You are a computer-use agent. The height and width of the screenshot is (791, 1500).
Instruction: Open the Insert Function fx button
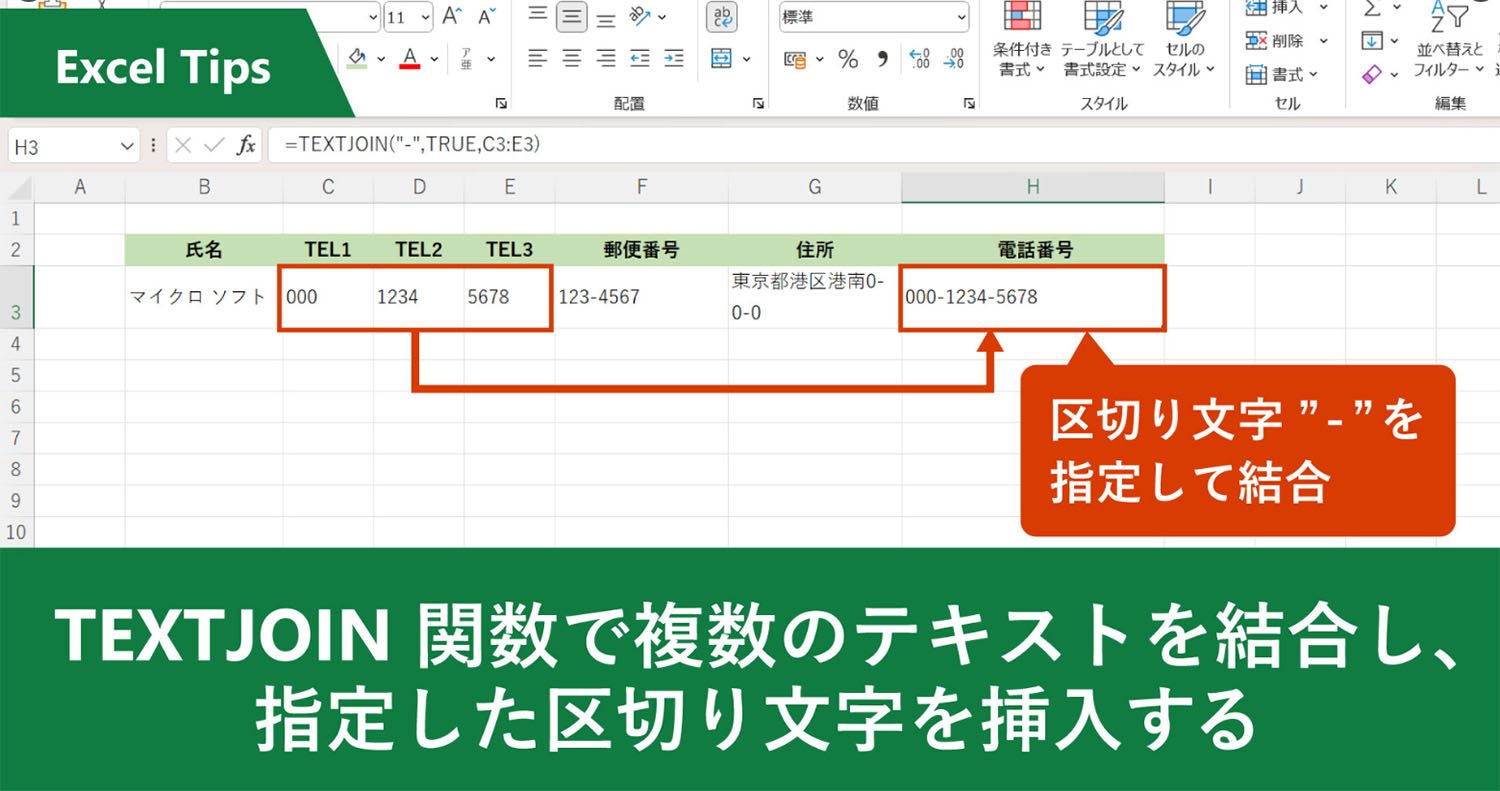click(x=246, y=146)
